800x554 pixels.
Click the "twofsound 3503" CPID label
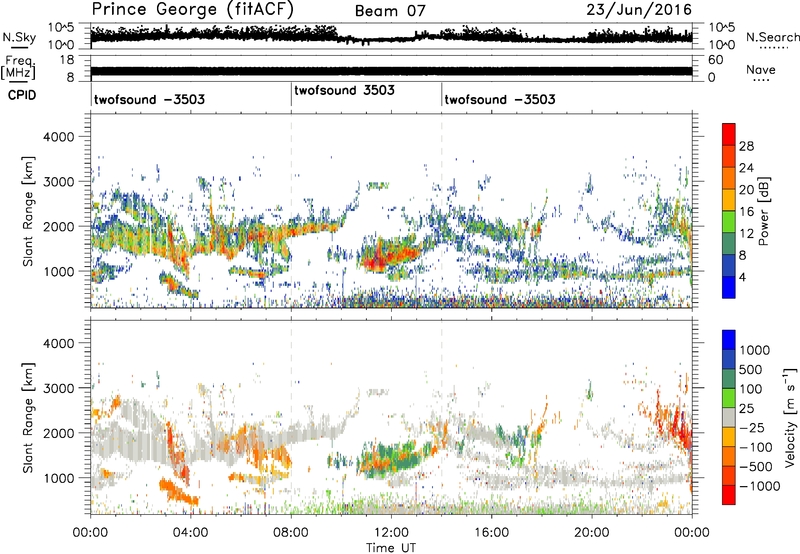click(x=344, y=90)
